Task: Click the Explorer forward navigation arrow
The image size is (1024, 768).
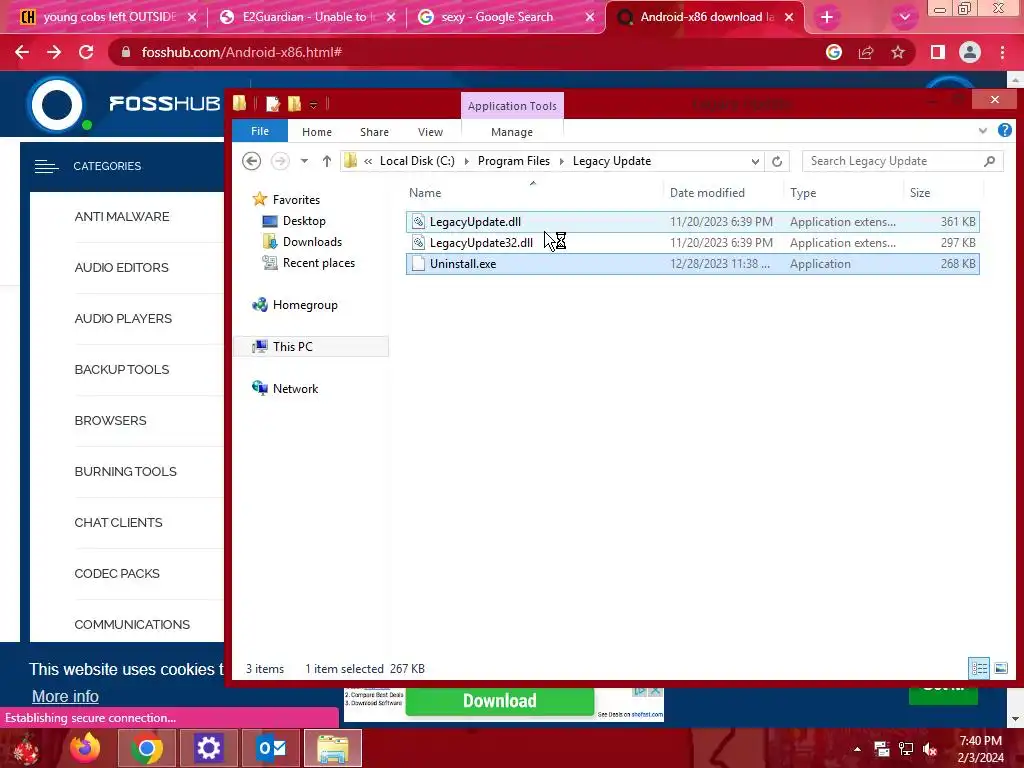Action: [x=280, y=161]
